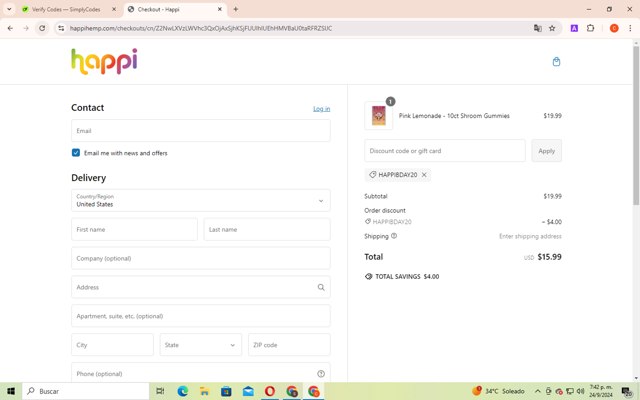Image resolution: width=640 pixels, height=400 pixels.
Task: Open the State dropdown
Action: click(x=200, y=345)
